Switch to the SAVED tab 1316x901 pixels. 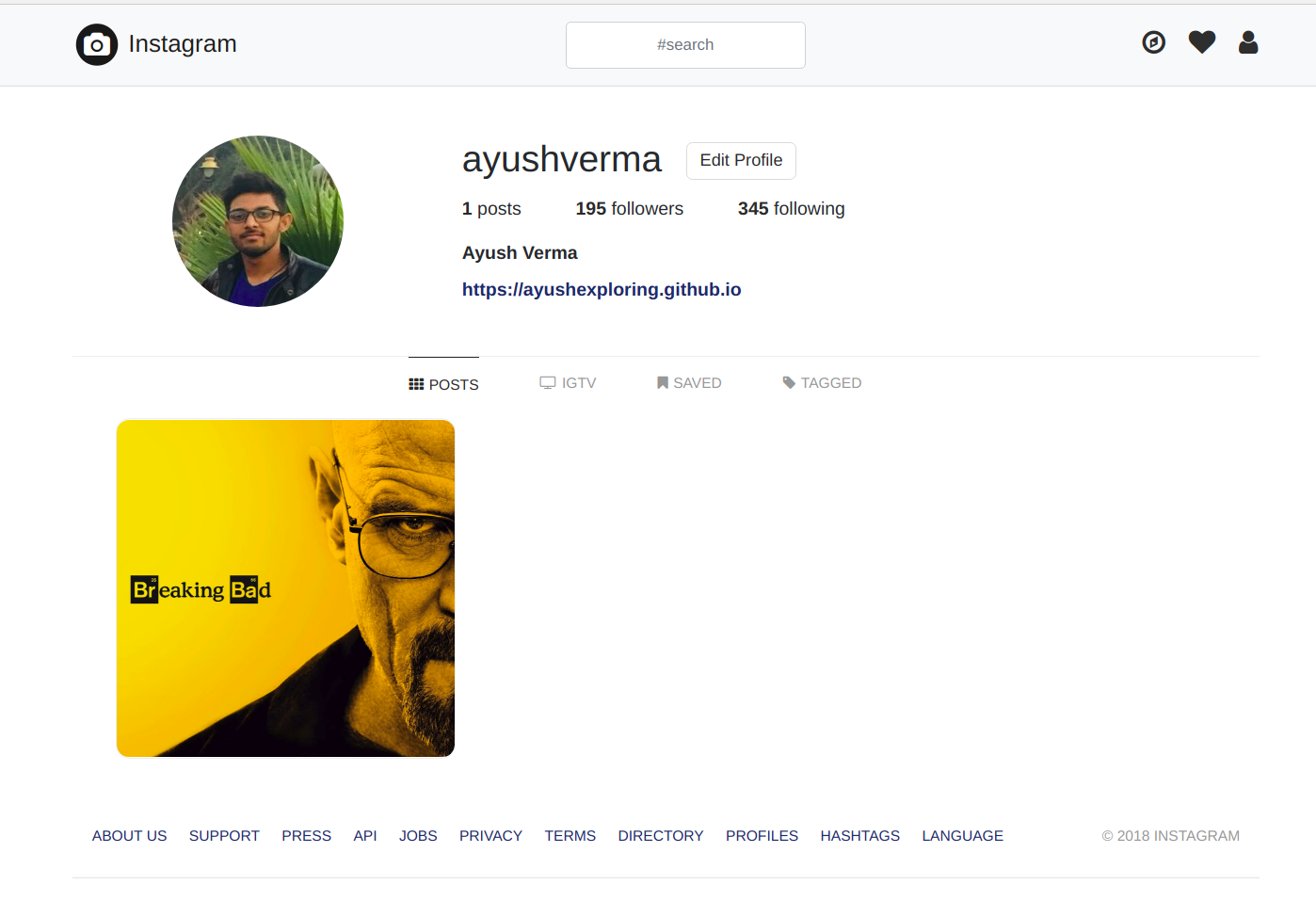[689, 383]
